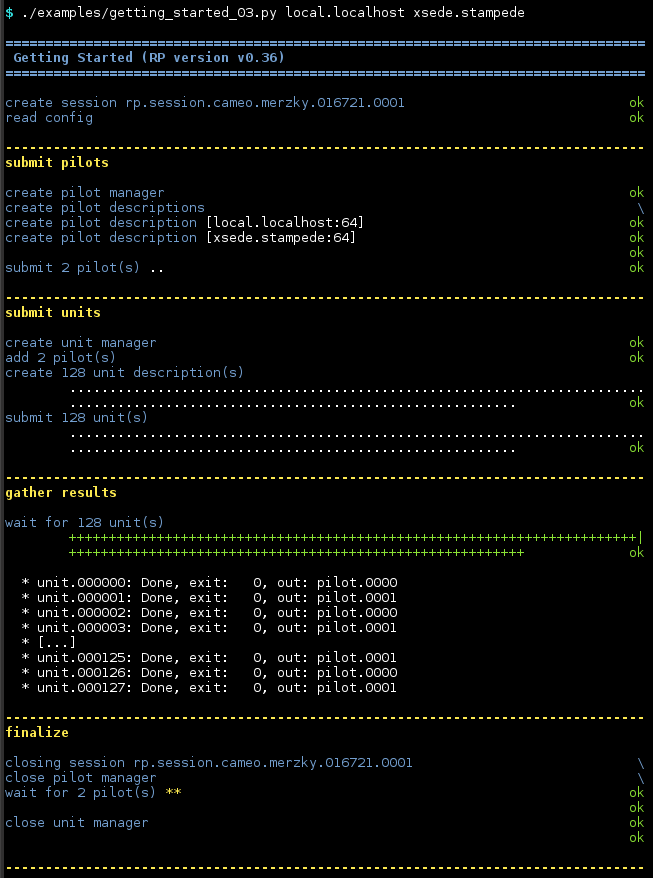The height and width of the screenshot is (878, 653).
Task: Click the 'ok' status beside 'read config'
Action: [636, 118]
